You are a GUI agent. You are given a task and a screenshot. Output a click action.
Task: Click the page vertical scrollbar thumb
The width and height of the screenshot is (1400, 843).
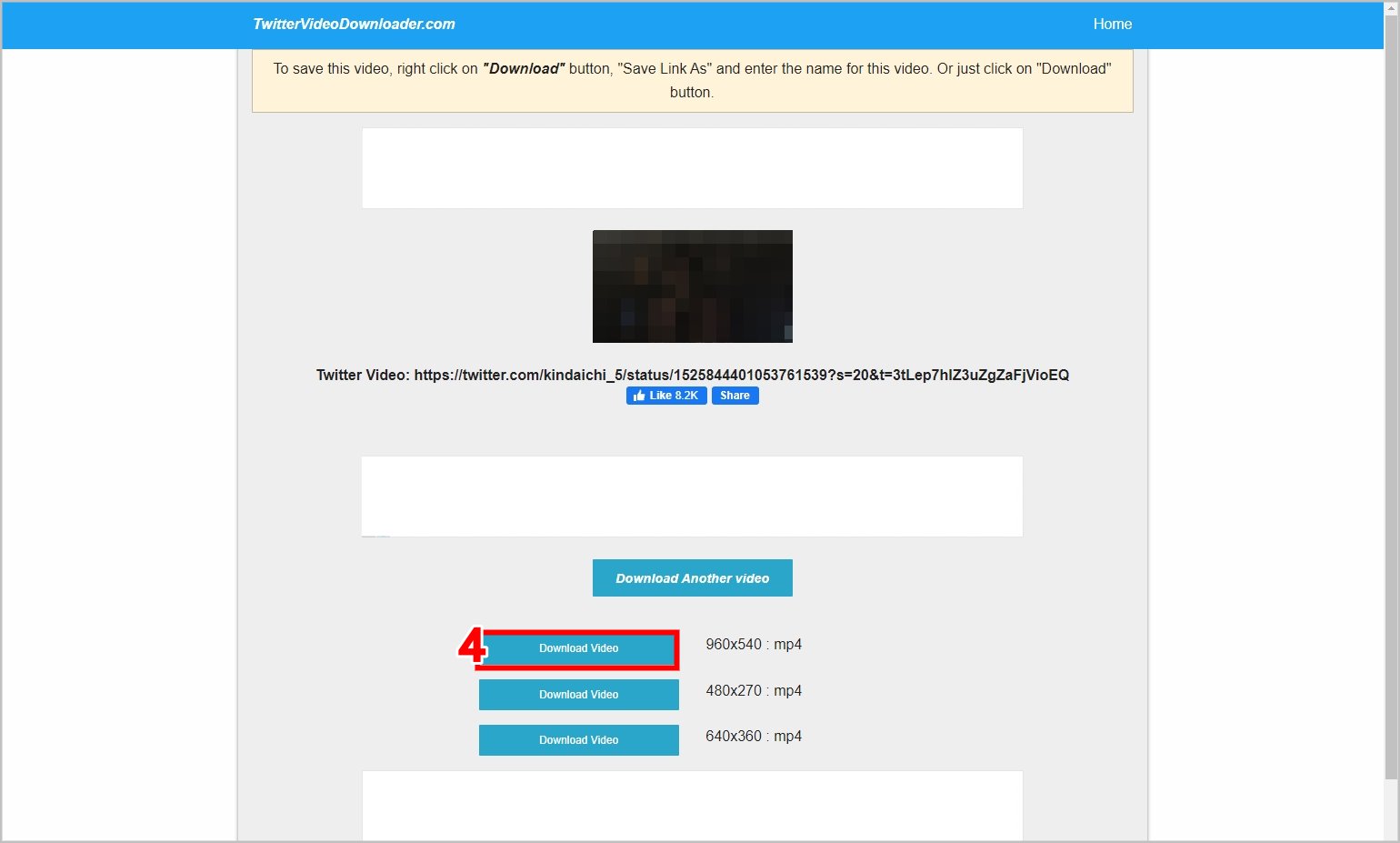click(x=1391, y=396)
